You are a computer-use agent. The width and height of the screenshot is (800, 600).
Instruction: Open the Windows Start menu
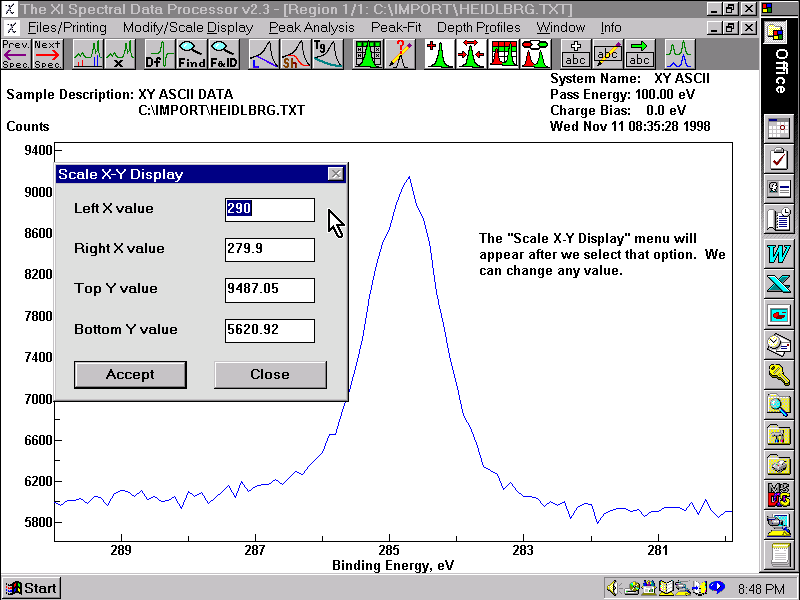(31, 588)
